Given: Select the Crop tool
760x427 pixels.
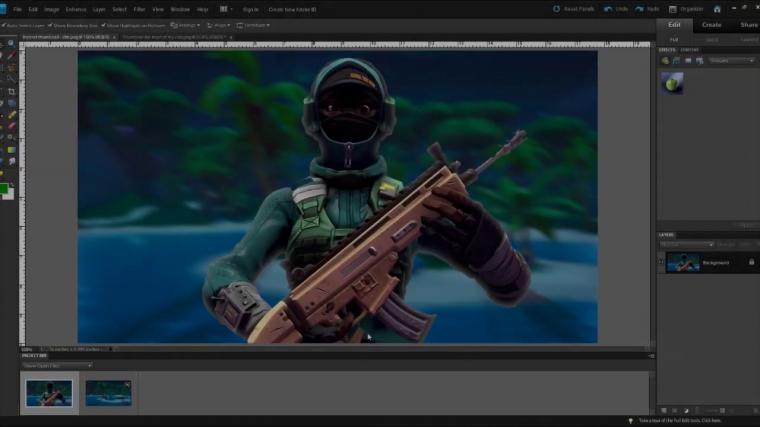Looking at the screenshot, I should 11,91.
